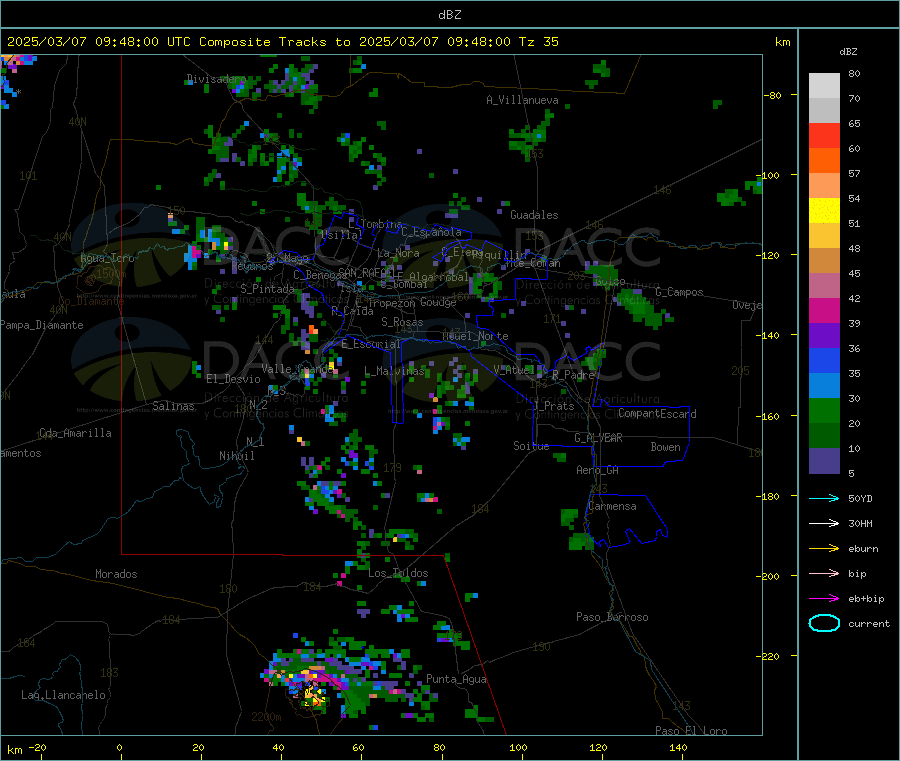900x761 pixels.
Task: Click the Bowen map label
Action: pyautogui.click(x=666, y=447)
